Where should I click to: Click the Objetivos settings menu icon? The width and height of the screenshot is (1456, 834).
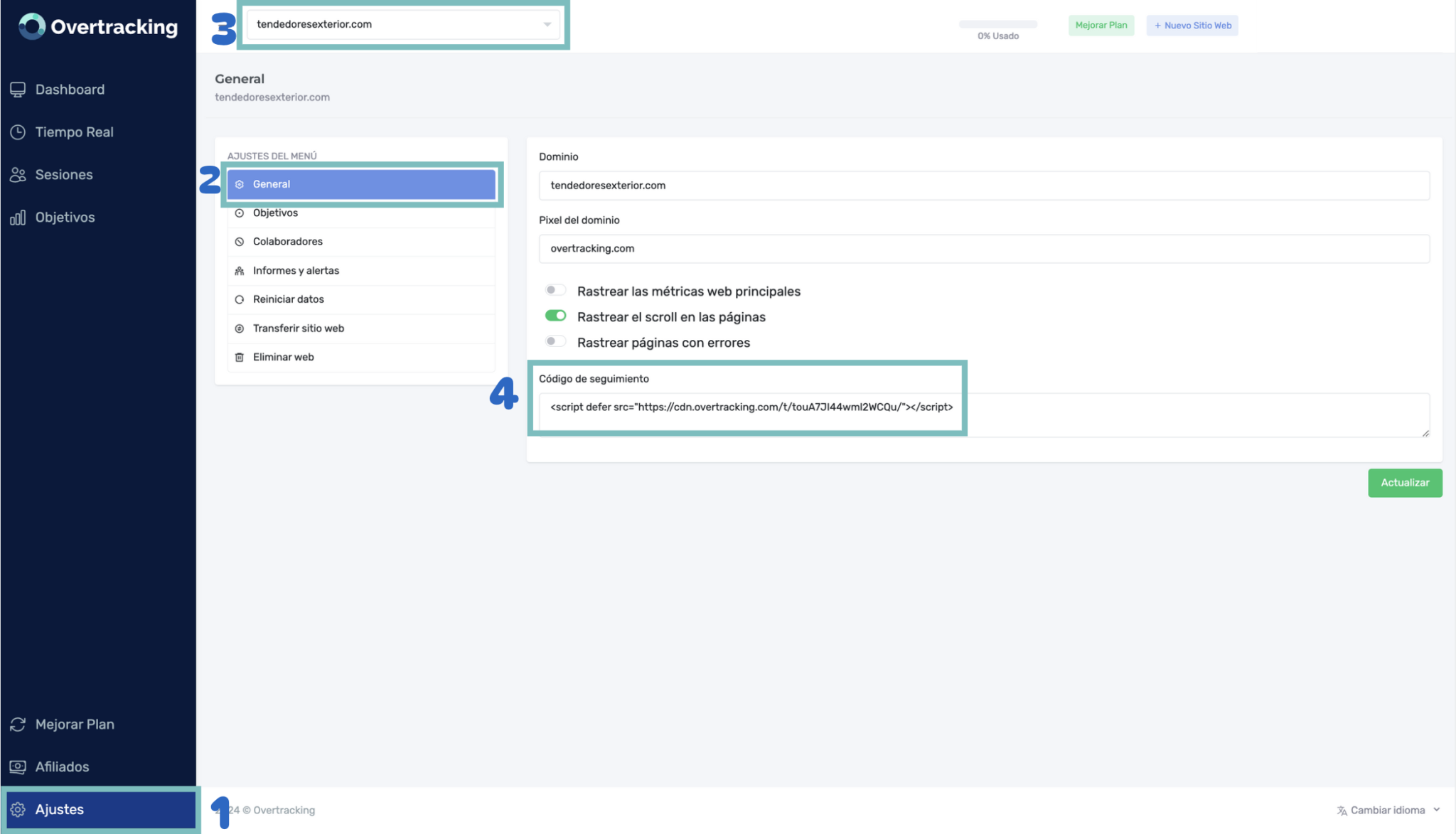click(240, 213)
